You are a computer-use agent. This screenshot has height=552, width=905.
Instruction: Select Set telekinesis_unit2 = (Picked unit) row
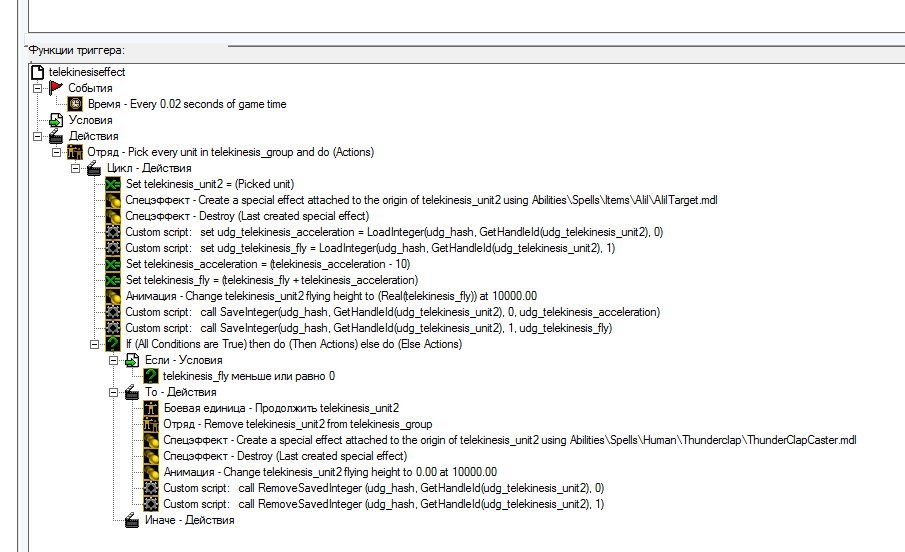click(210, 184)
